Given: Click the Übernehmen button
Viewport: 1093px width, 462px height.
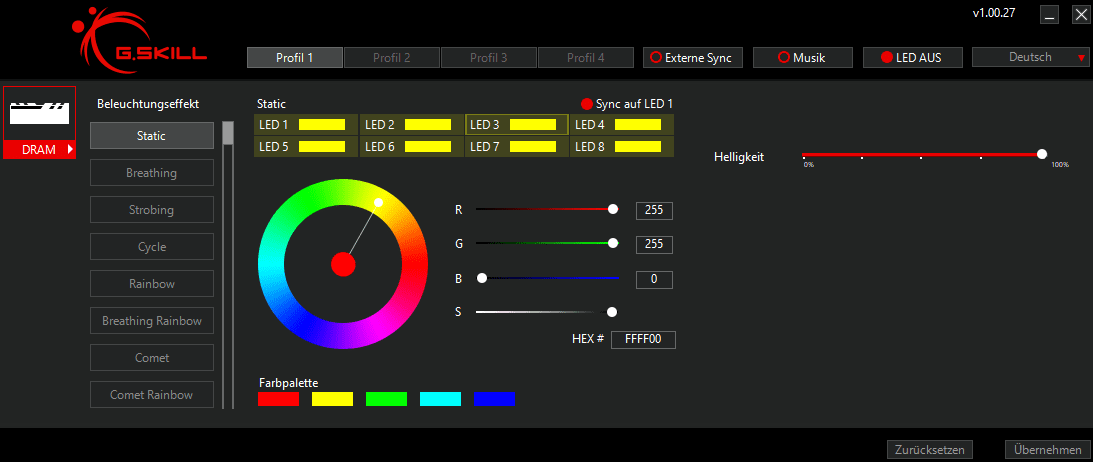Looking at the screenshot, I should click(1047, 450).
